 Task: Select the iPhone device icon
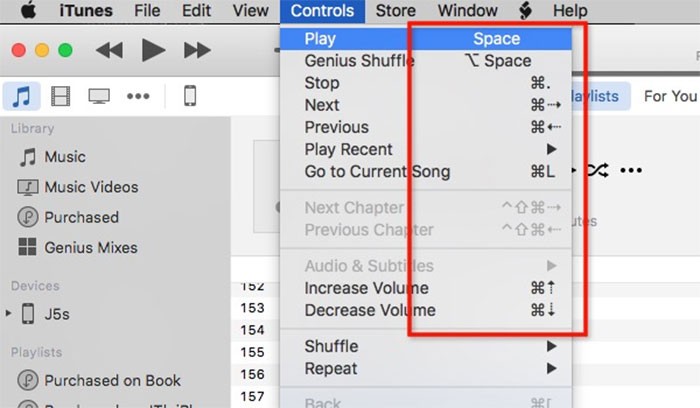(x=189, y=96)
